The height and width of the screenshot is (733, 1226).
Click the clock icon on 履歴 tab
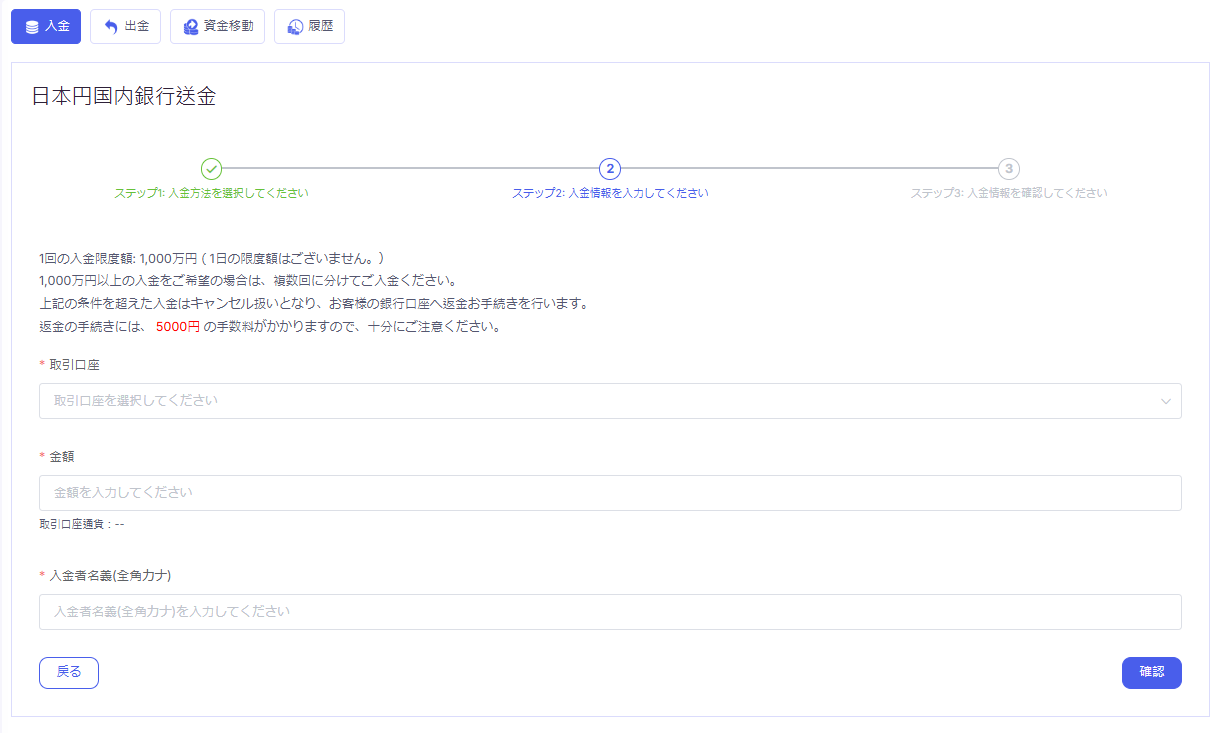click(294, 27)
